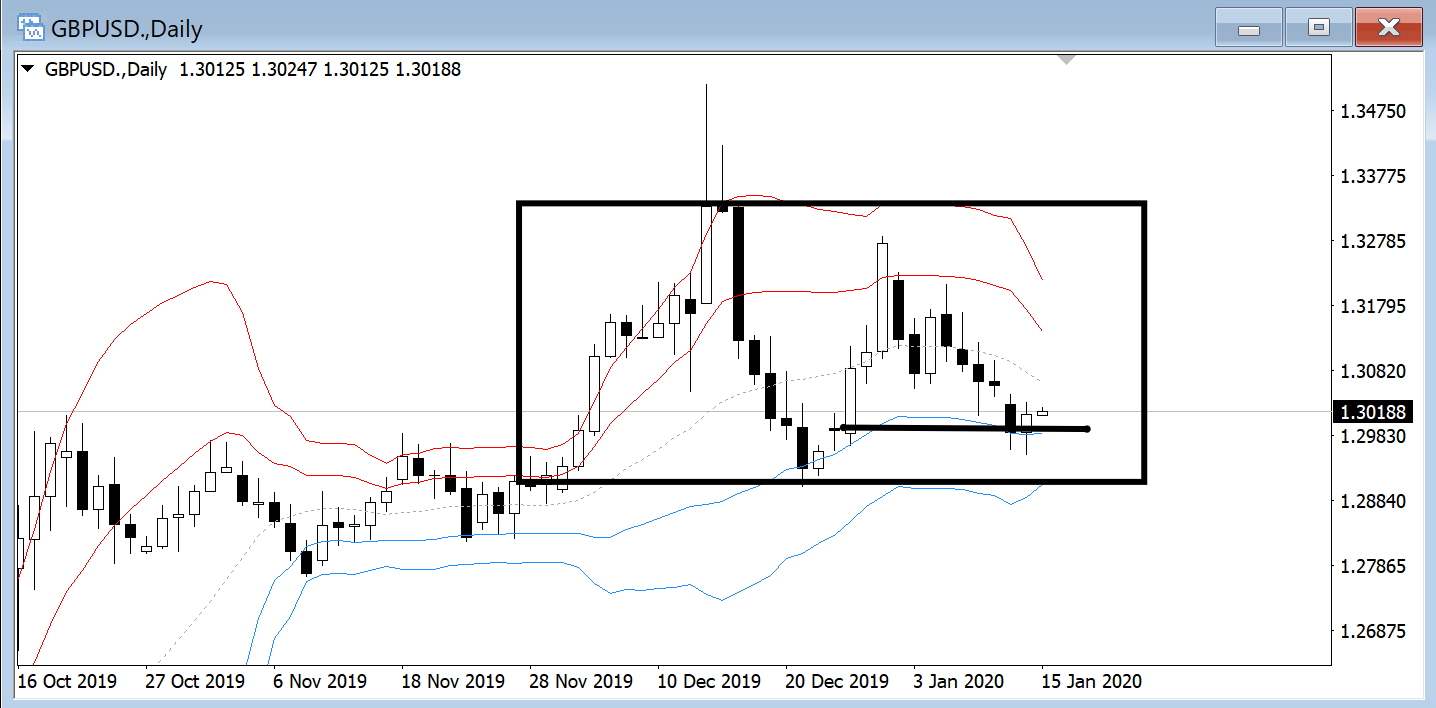The width and height of the screenshot is (1436, 708).
Task: Open the GBPUSD chart header triangle menu
Action: click(27, 70)
